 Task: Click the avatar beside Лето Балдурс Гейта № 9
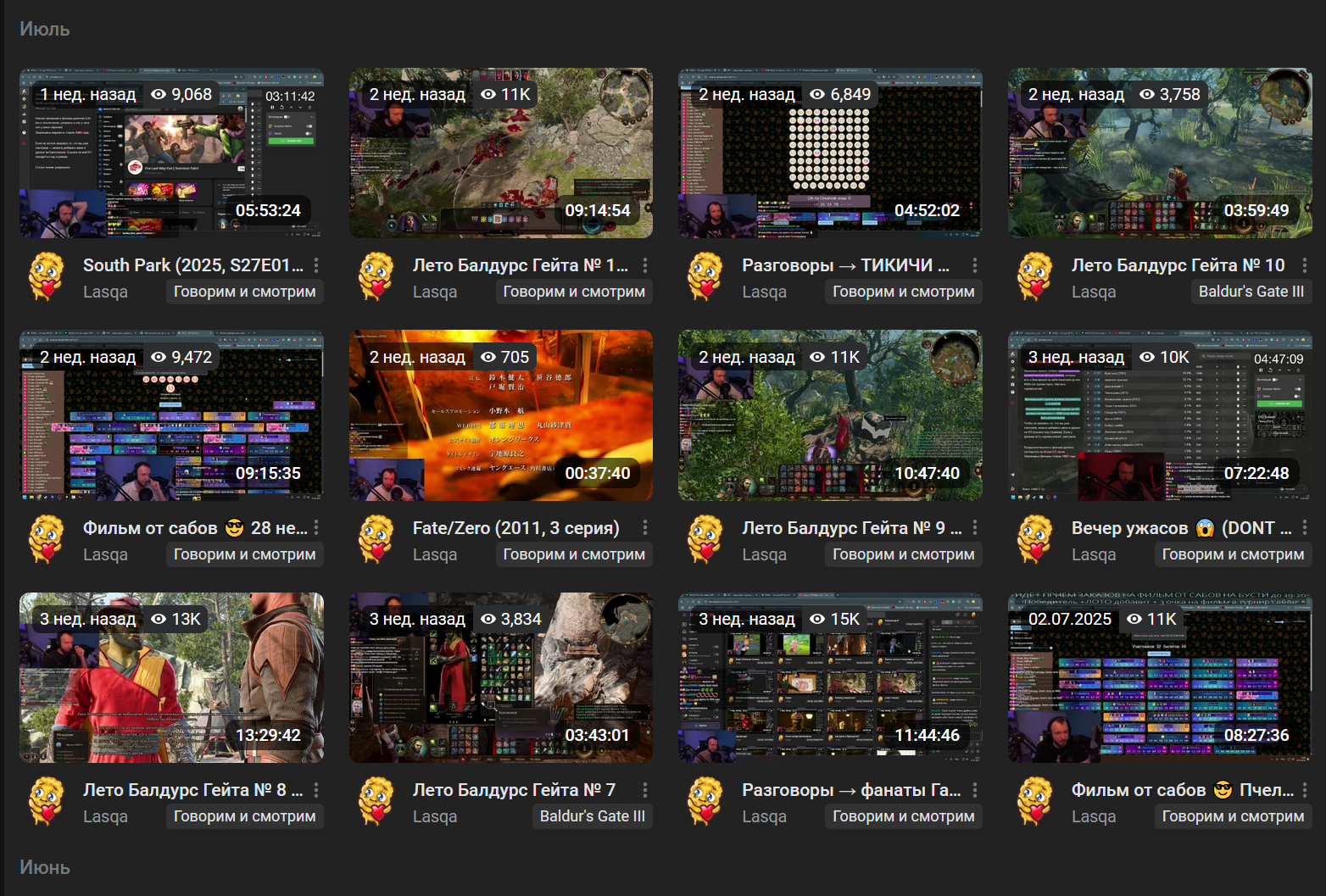pos(705,540)
